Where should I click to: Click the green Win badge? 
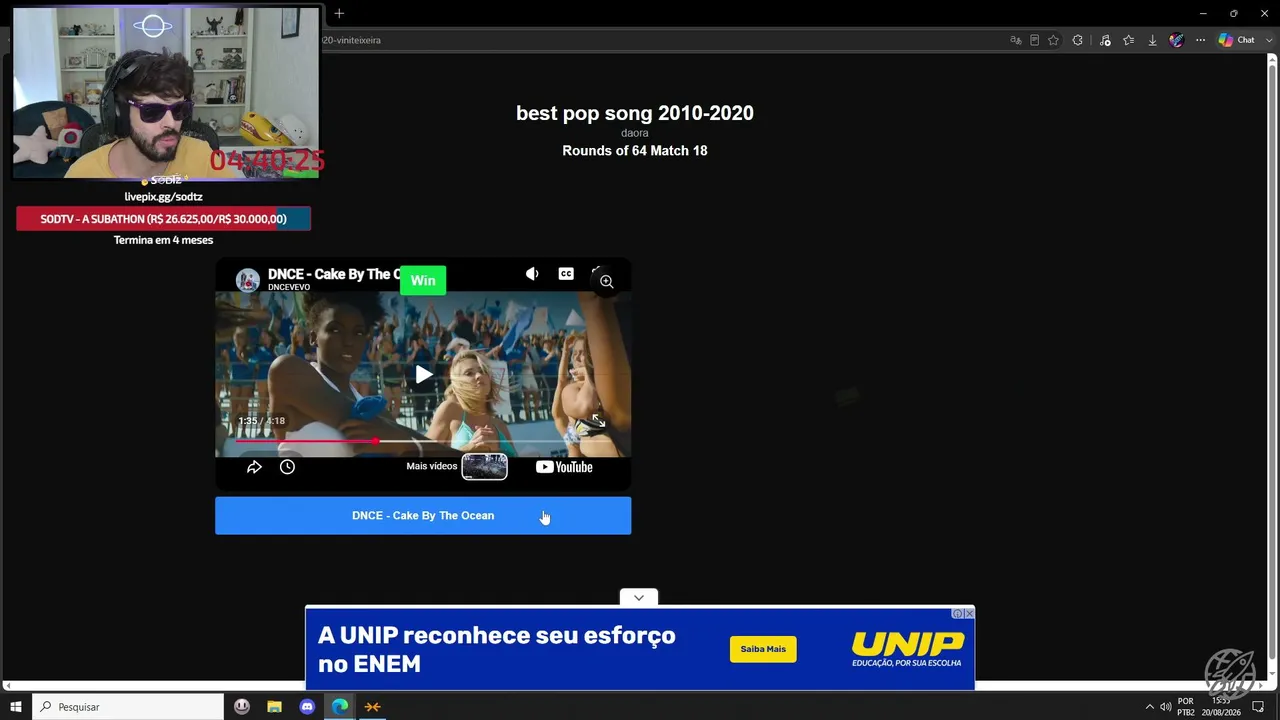tap(423, 281)
